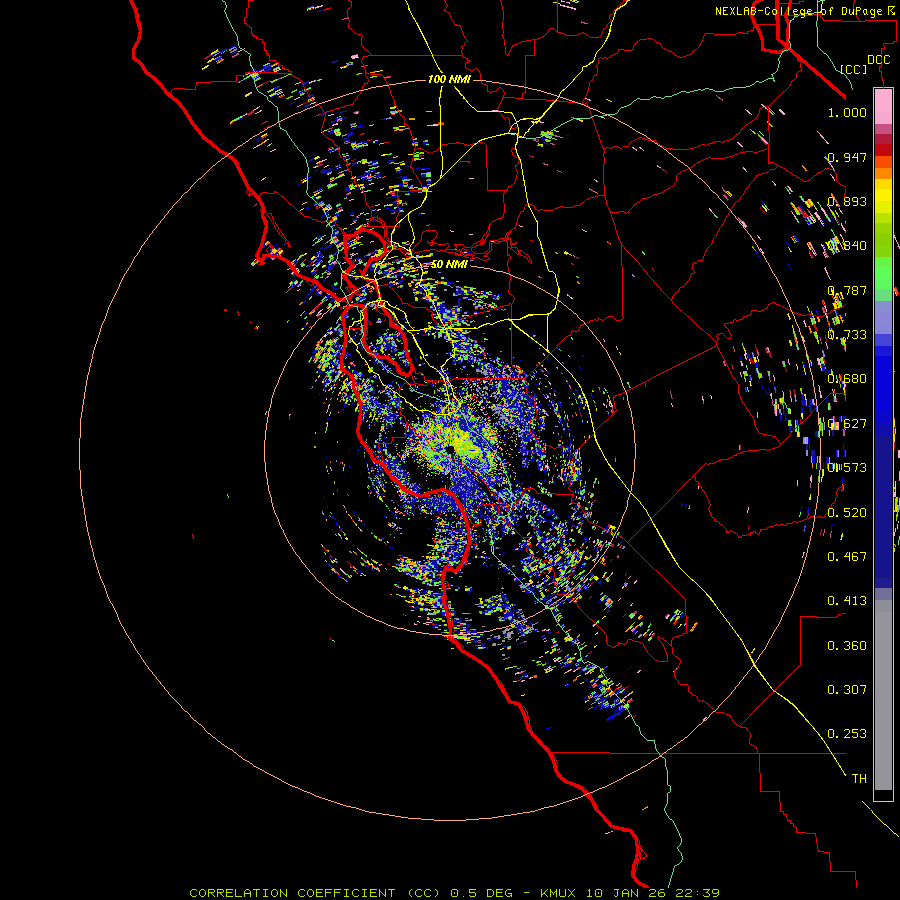Click the black radar site dot at center
Viewport: 900px width, 900px height.
(x=451, y=449)
